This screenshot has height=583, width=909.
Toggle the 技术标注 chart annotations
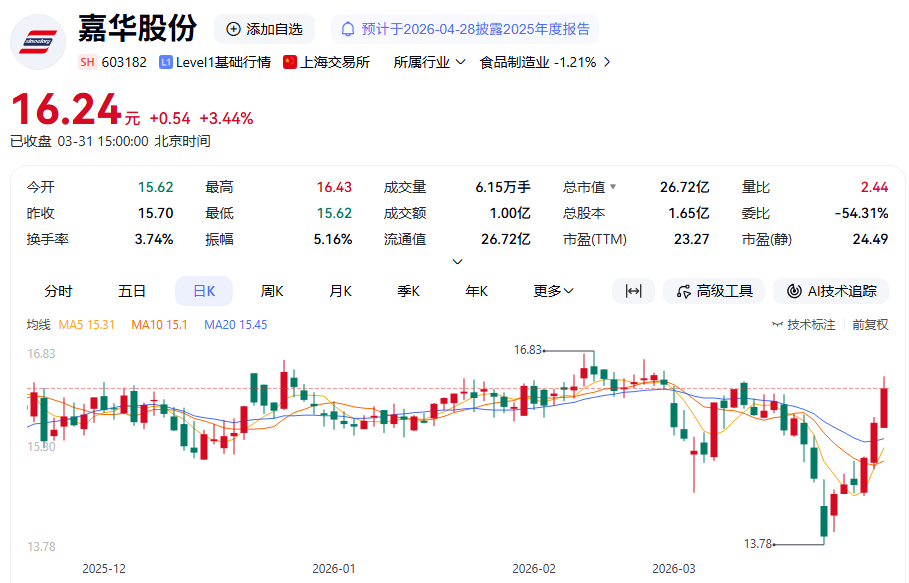804,325
